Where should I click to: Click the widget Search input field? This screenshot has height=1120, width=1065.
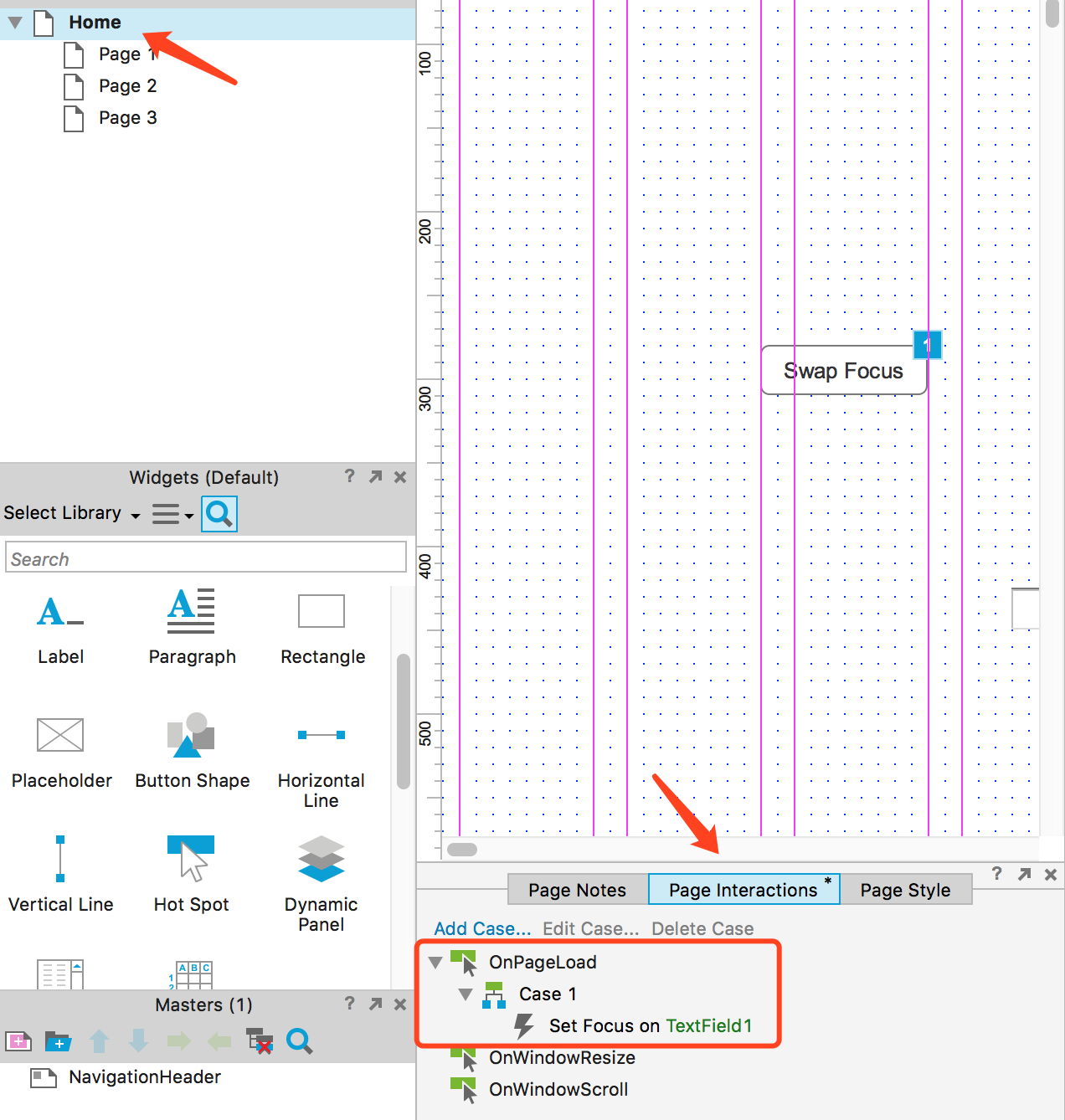pos(206,558)
